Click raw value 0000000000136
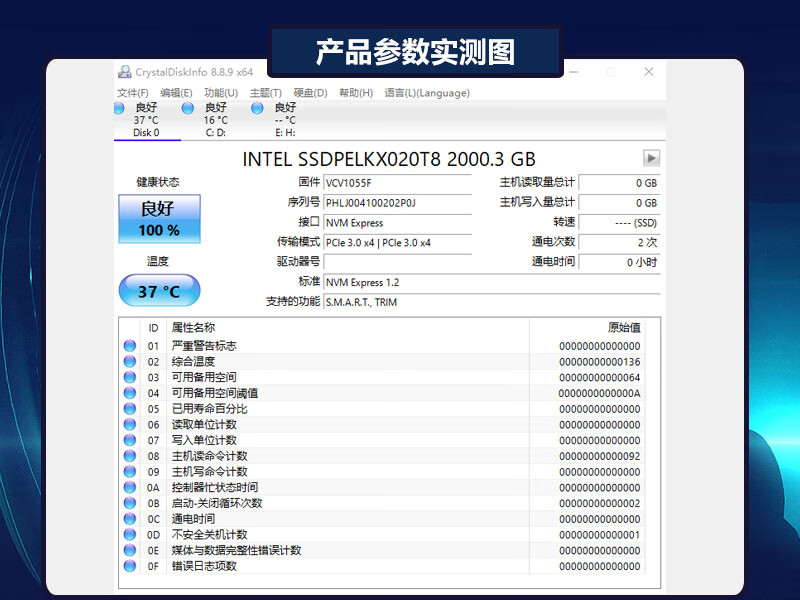Screen dimensions: 800x600 coord(599,362)
